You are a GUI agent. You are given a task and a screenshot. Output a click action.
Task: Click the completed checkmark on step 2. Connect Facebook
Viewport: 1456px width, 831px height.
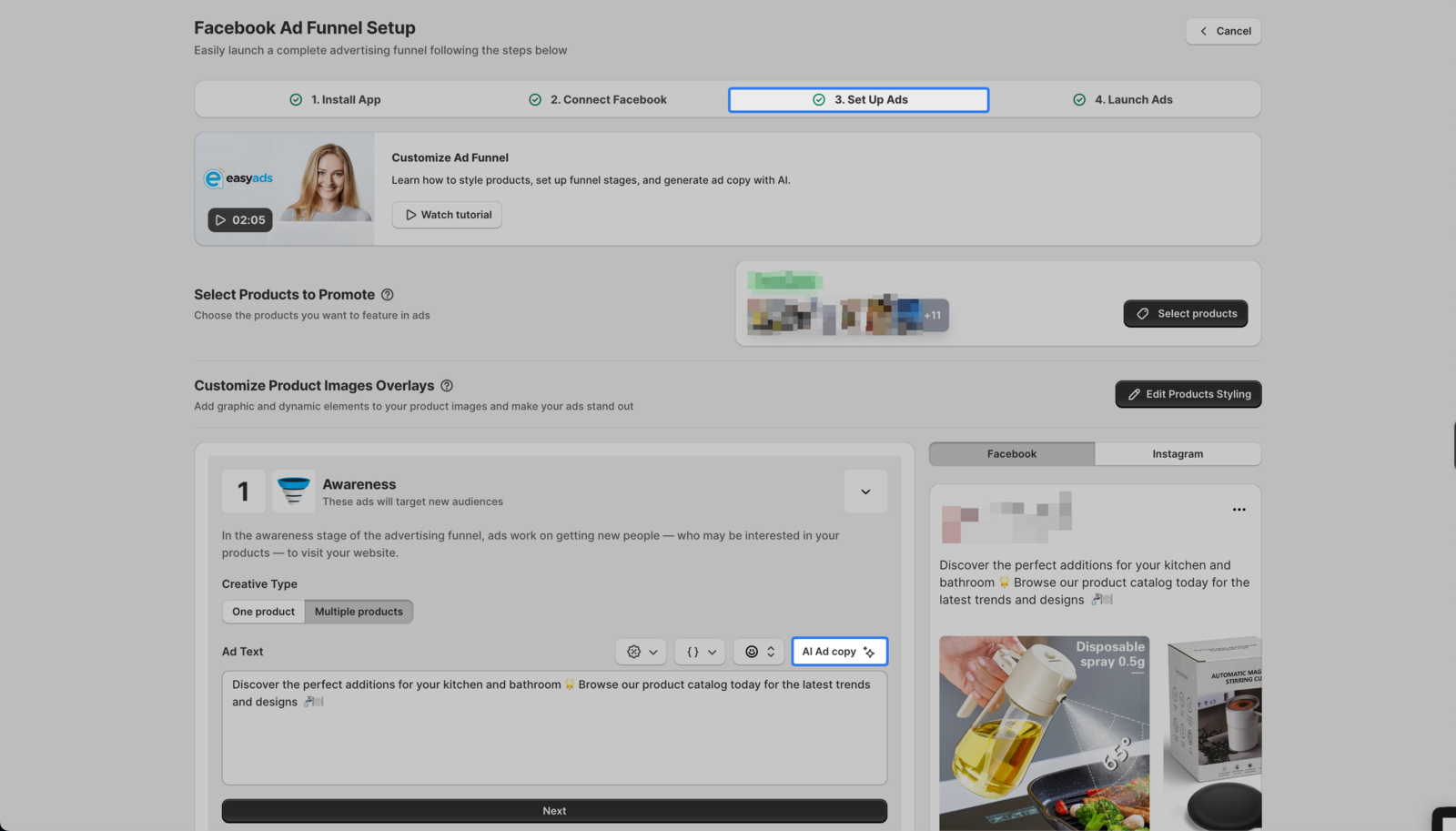click(x=535, y=99)
